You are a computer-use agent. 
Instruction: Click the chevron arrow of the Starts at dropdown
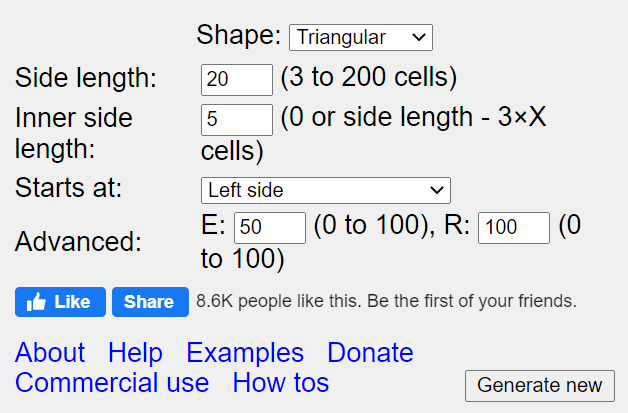[437, 190]
